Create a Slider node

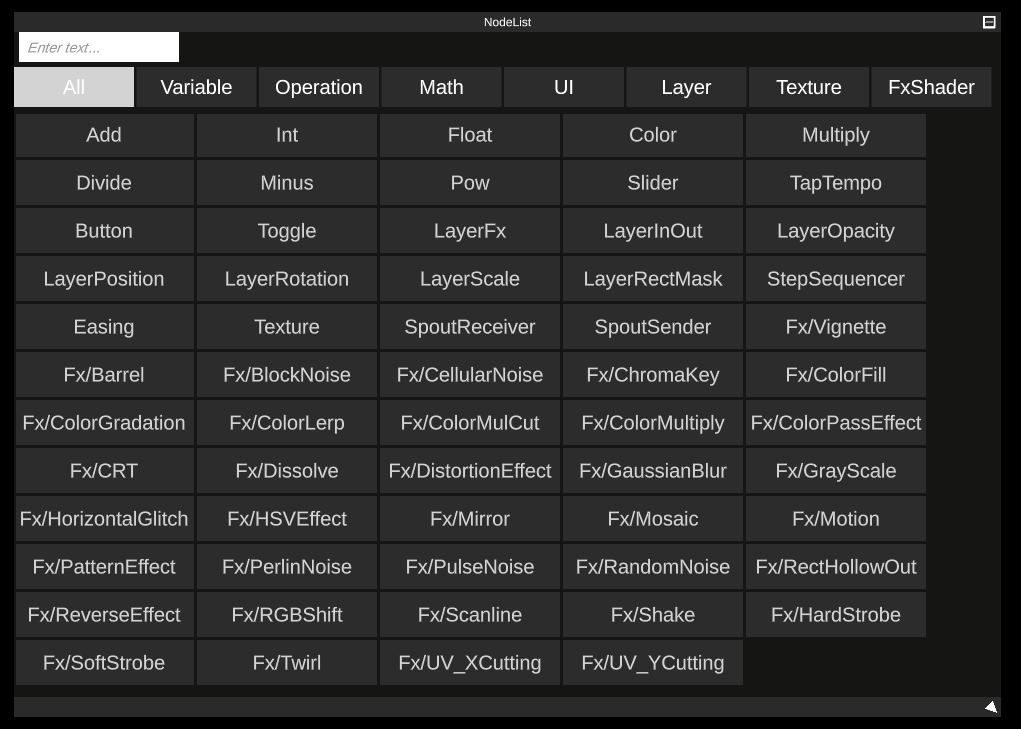652,183
